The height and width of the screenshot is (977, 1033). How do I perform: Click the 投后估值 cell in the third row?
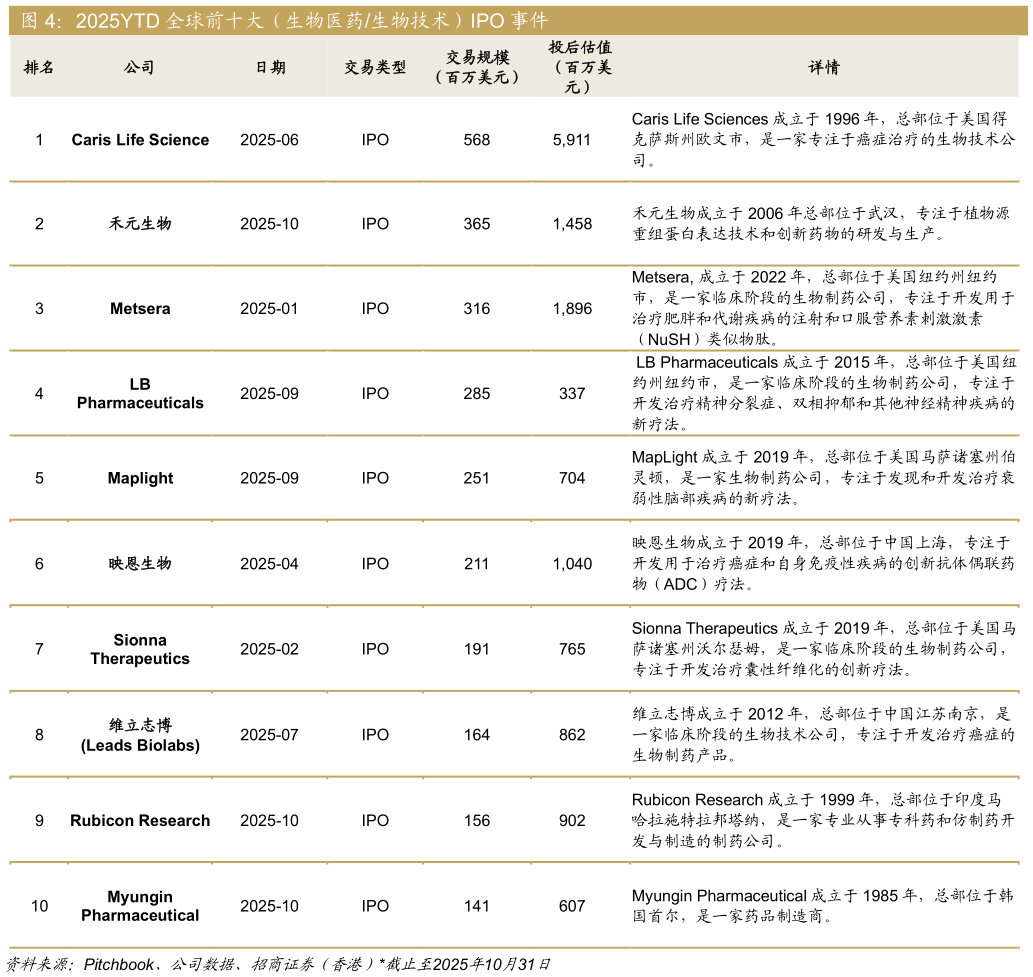pyautogui.click(x=582, y=308)
